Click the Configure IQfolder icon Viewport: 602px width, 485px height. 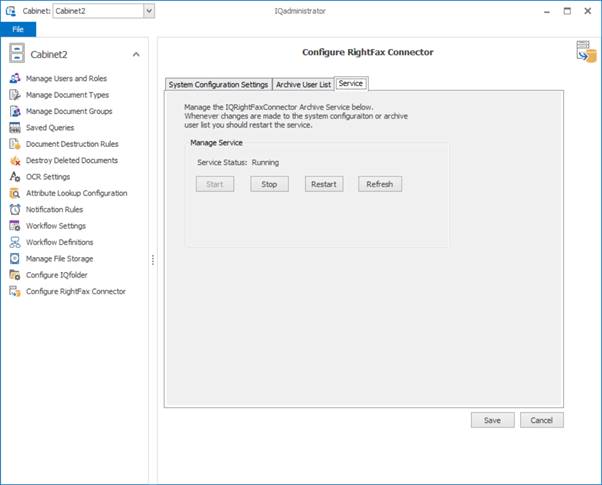coord(15,275)
